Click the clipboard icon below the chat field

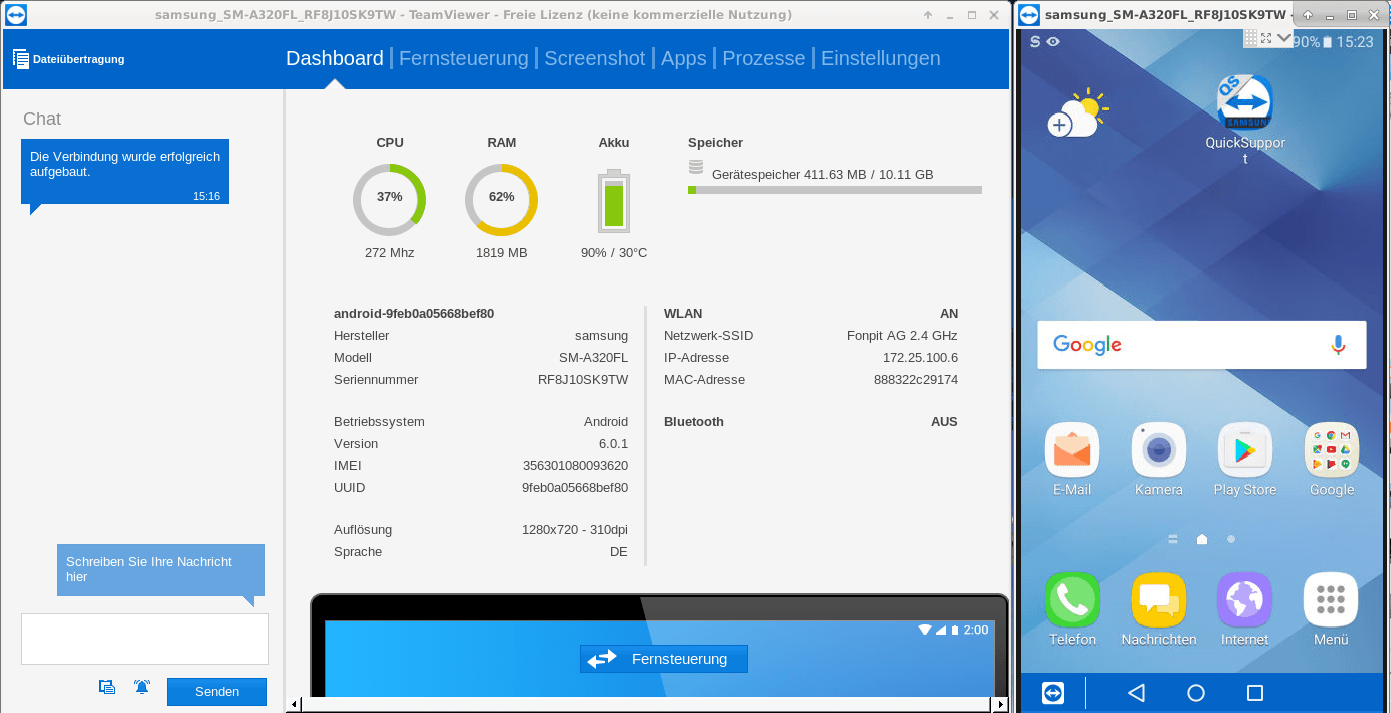click(x=107, y=687)
